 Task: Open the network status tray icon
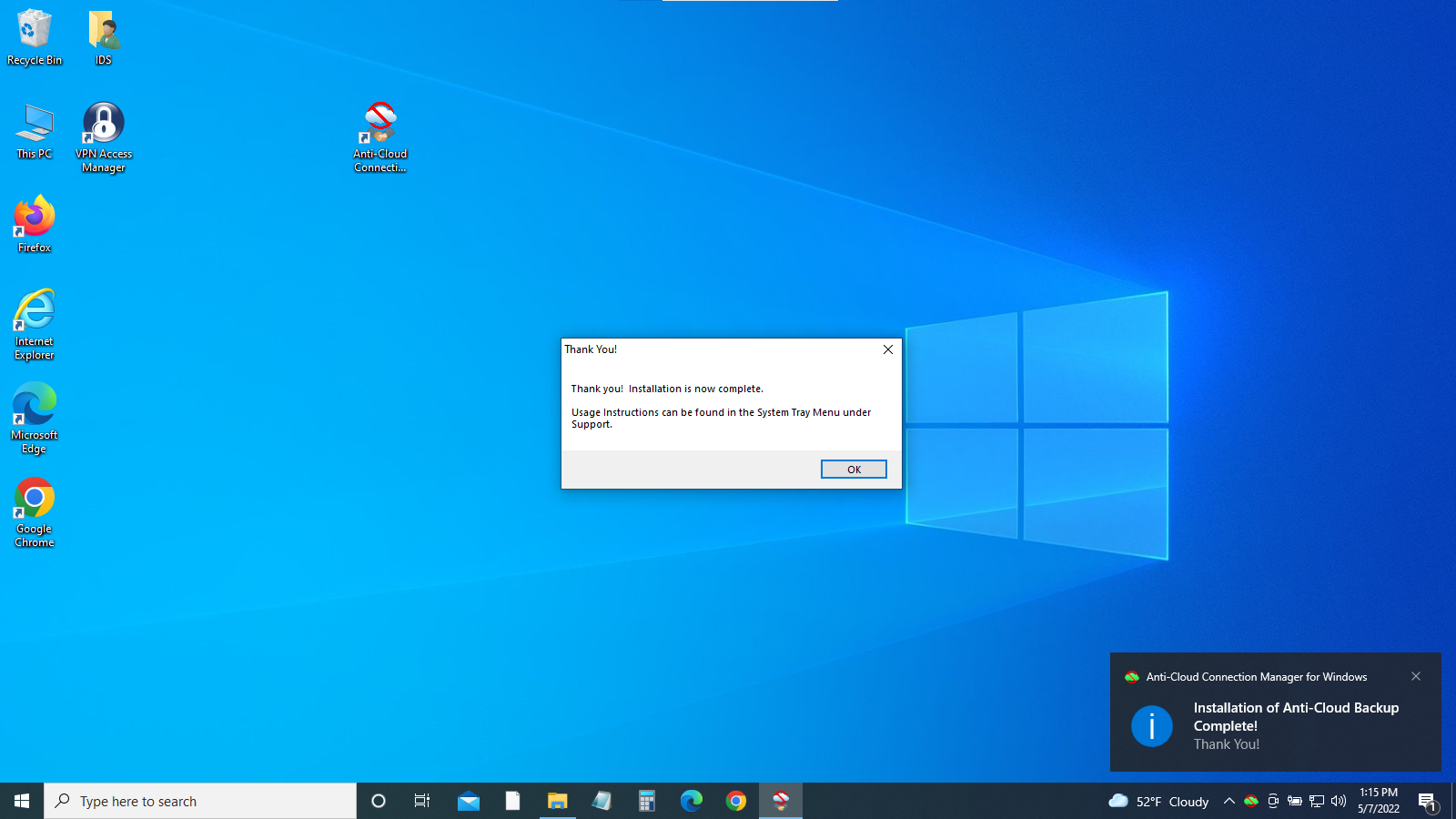tap(1317, 801)
